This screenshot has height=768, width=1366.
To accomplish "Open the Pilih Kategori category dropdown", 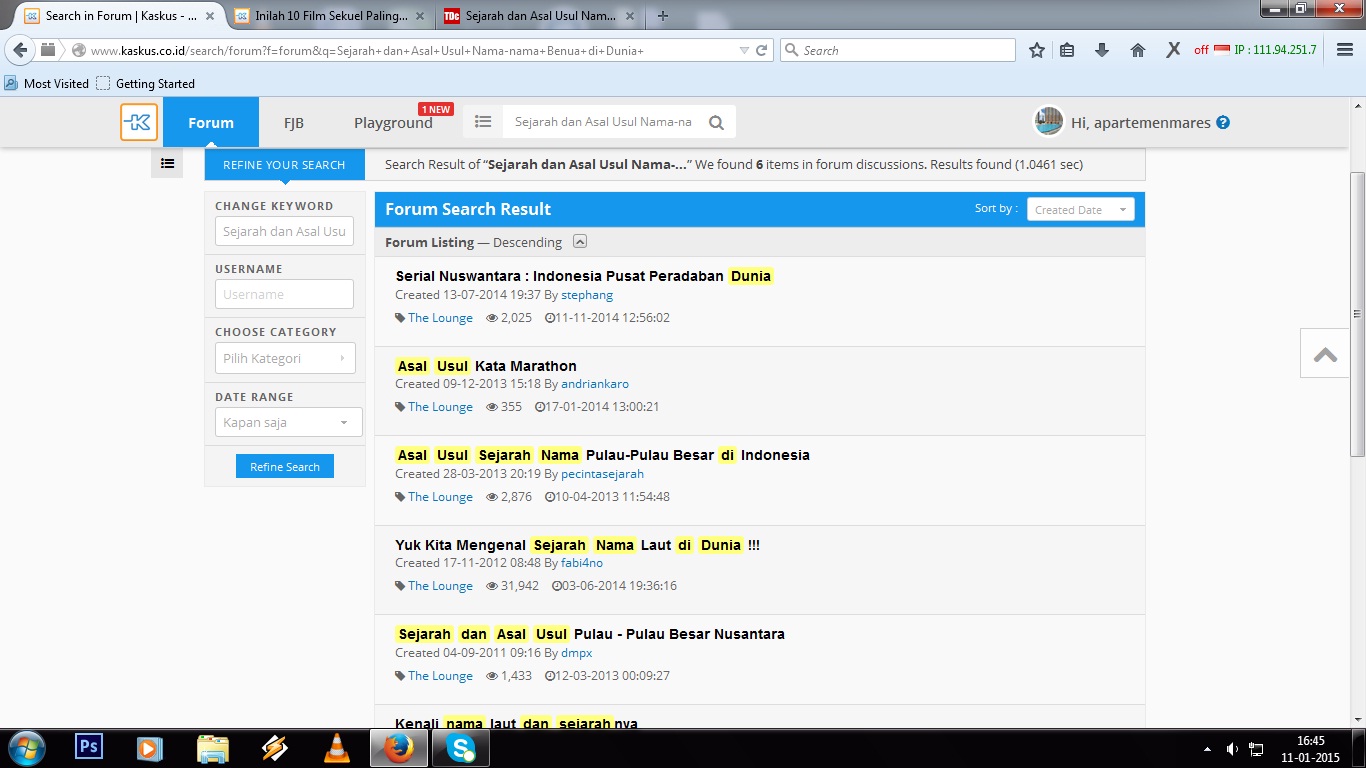I will (285, 358).
